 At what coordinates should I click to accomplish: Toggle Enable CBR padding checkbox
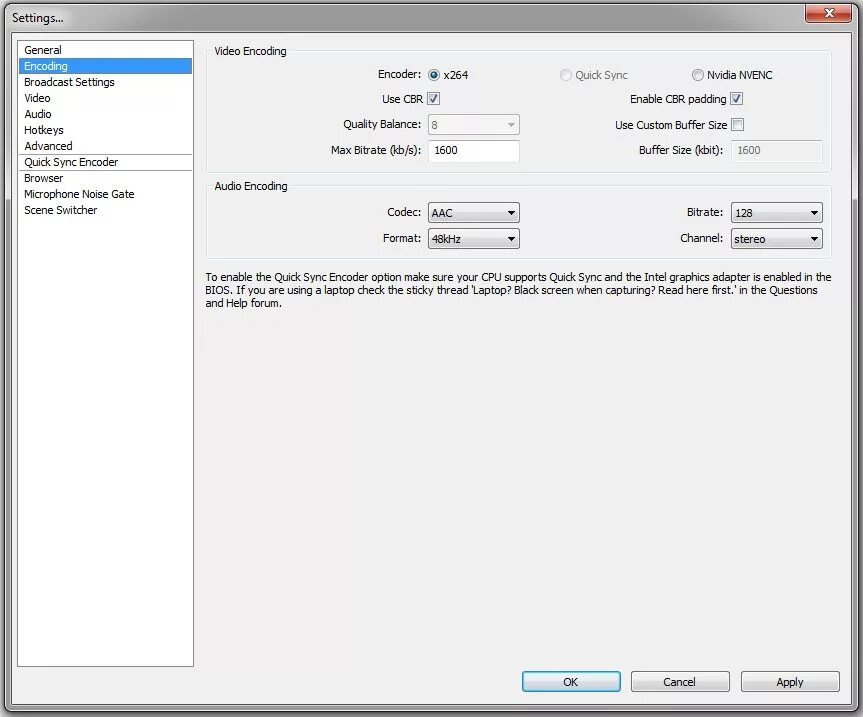[x=736, y=99]
